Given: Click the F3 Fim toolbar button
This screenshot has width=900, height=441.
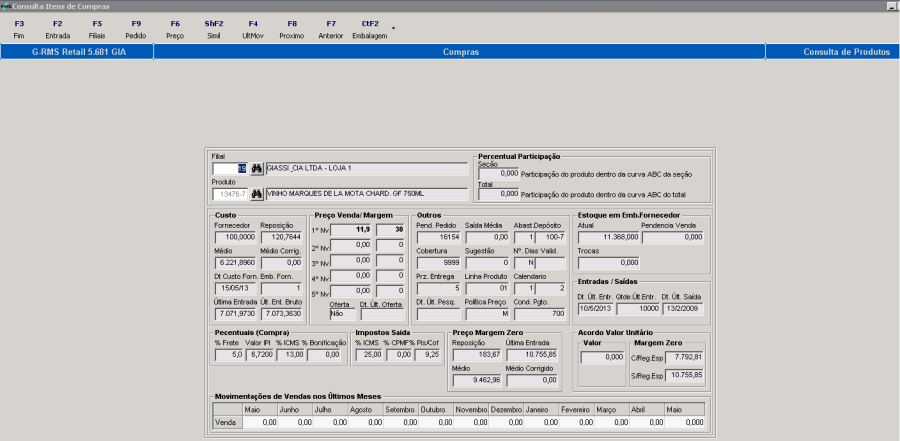Looking at the screenshot, I should coord(19,28).
